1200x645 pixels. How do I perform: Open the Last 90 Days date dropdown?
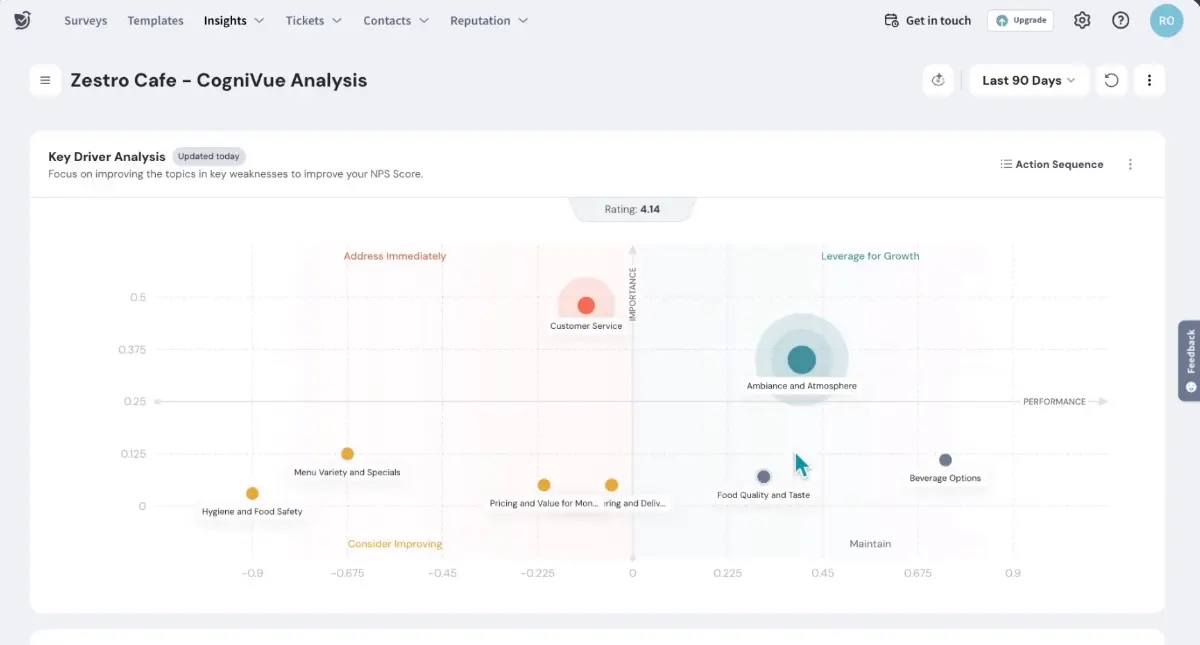coord(1029,80)
